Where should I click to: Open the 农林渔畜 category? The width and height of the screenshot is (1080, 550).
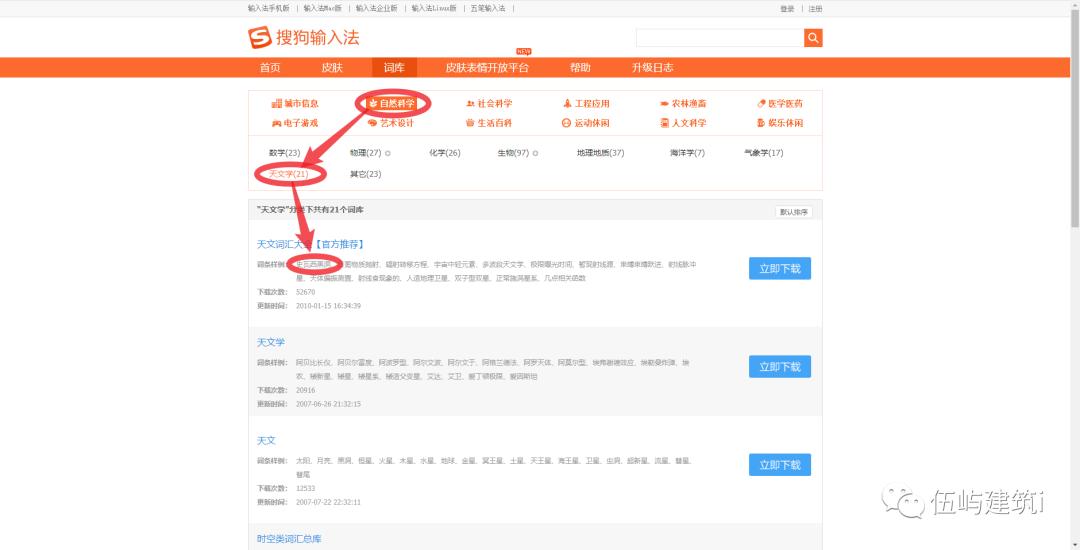[683, 103]
